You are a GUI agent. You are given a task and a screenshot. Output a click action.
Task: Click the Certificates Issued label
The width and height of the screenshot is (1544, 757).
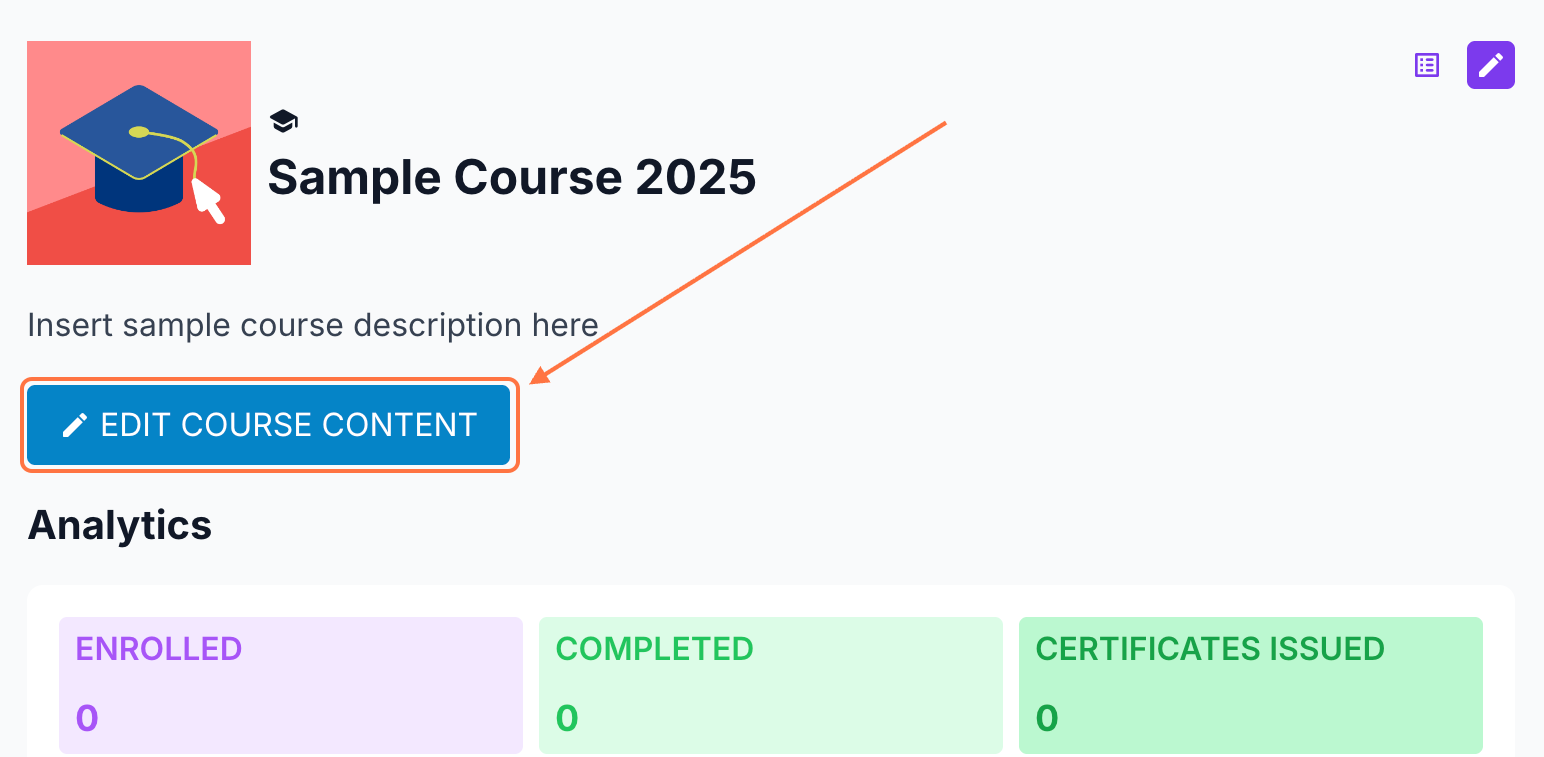pyautogui.click(x=1210, y=649)
